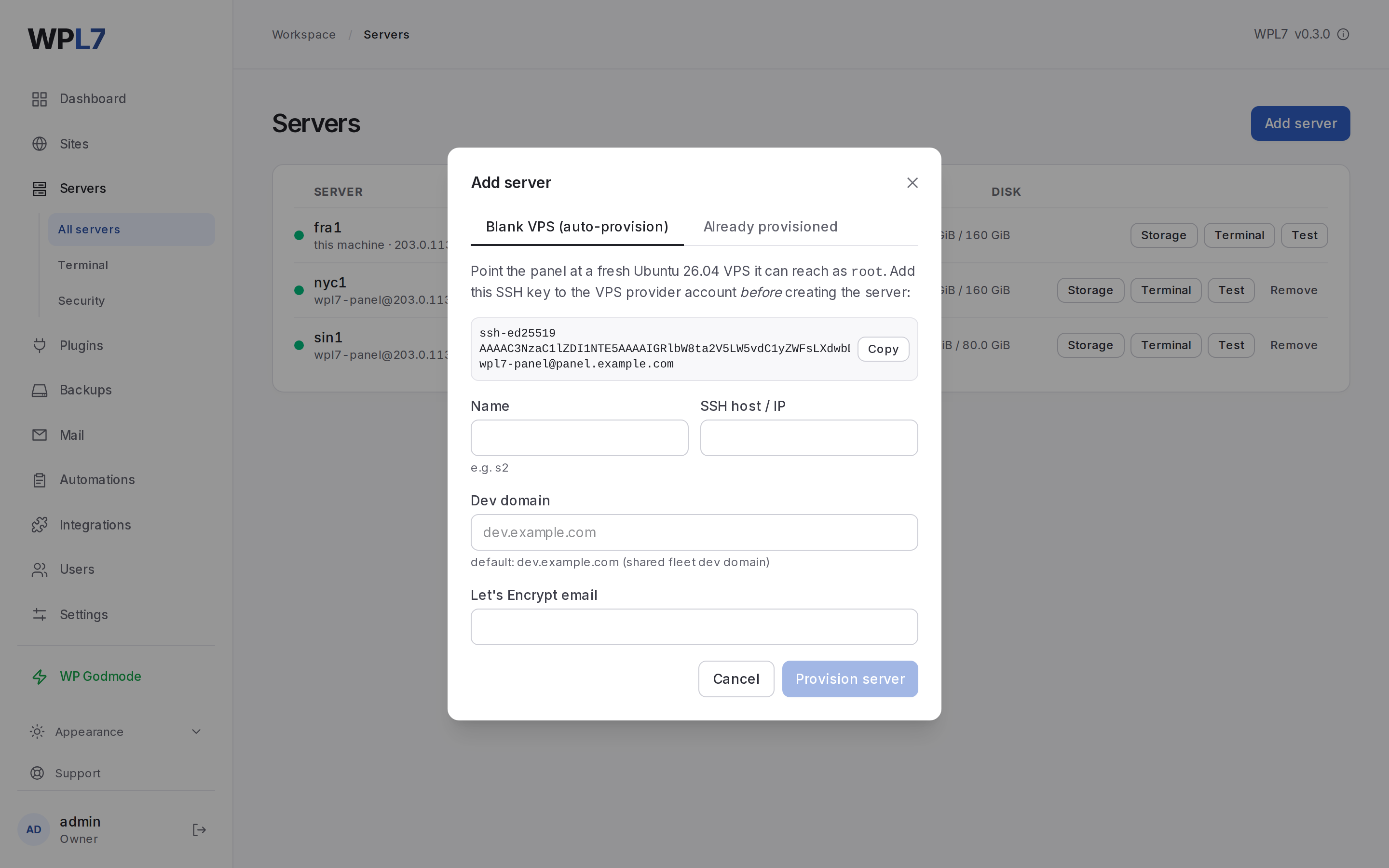Image resolution: width=1389 pixels, height=868 pixels.
Task: Close the Add server dialog
Action: 912,183
